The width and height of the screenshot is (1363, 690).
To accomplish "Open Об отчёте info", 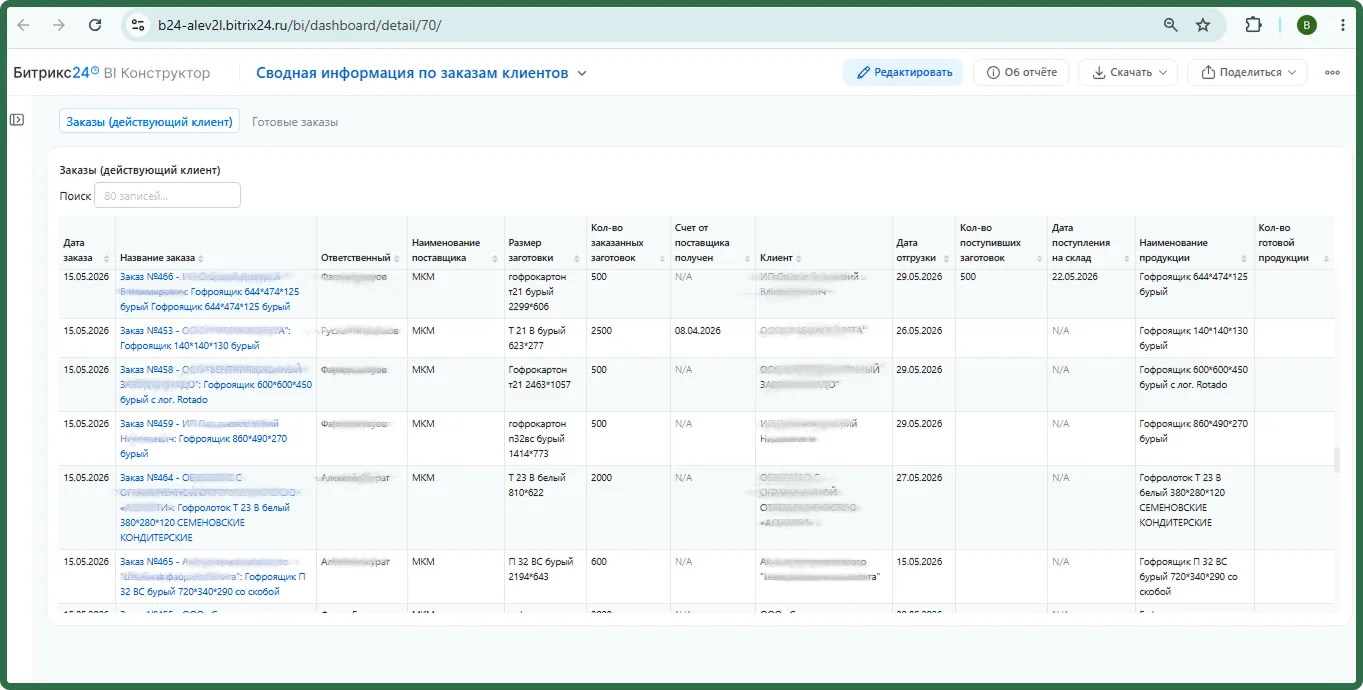I will 1021,72.
